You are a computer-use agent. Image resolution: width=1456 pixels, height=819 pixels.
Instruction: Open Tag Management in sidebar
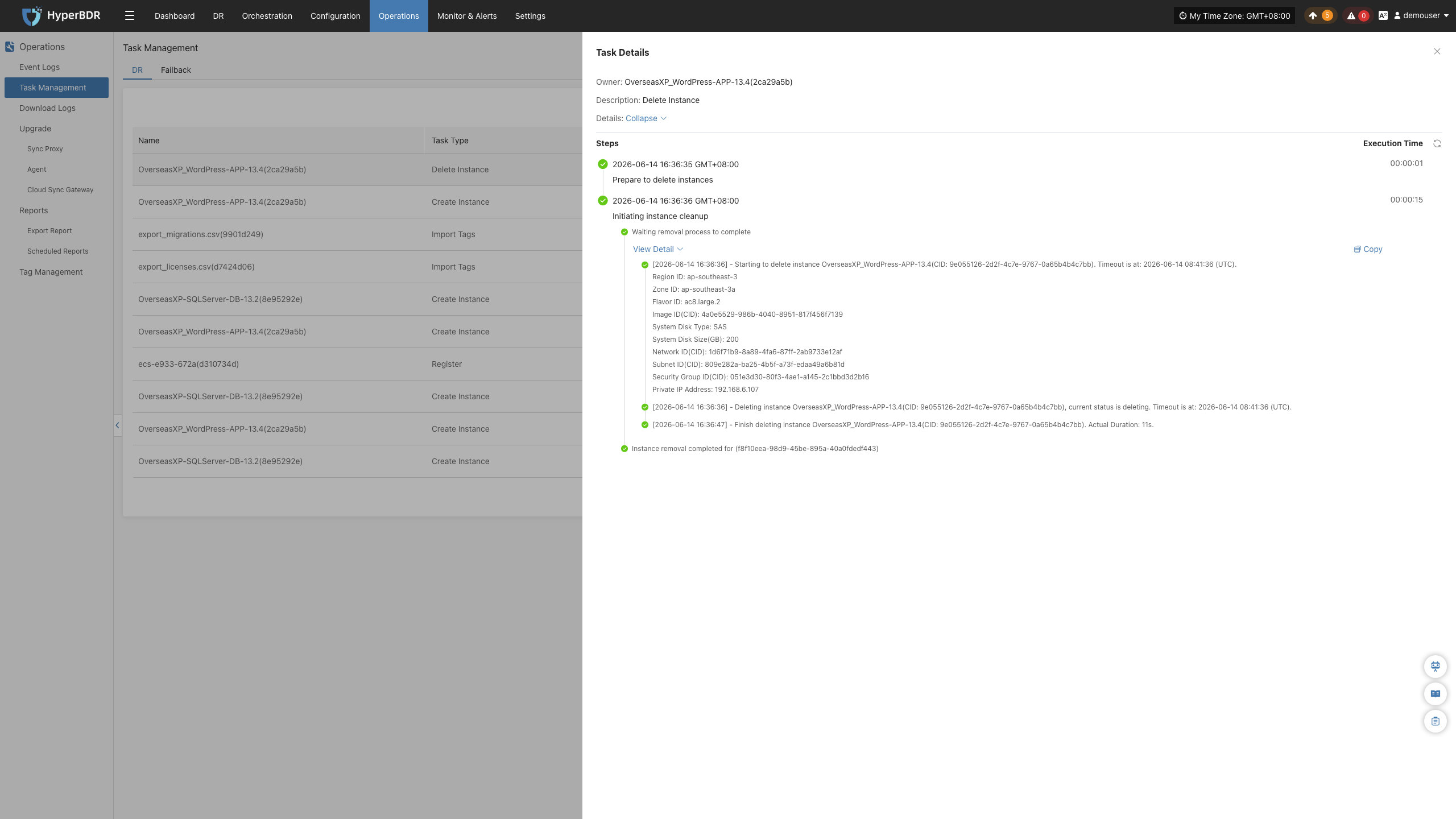[x=51, y=272]
